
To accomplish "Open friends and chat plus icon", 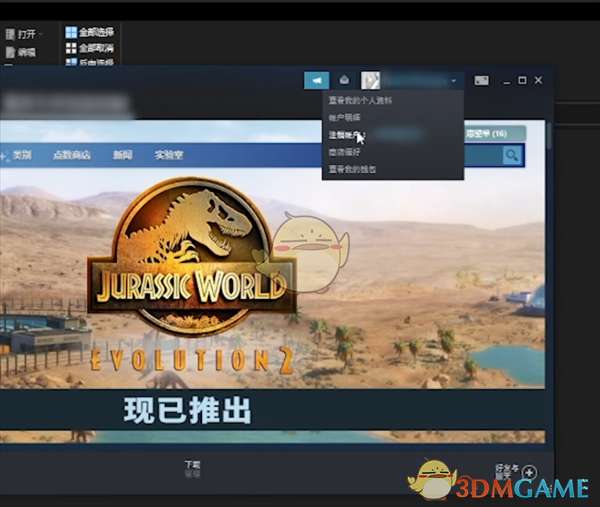I will [529, 472].
